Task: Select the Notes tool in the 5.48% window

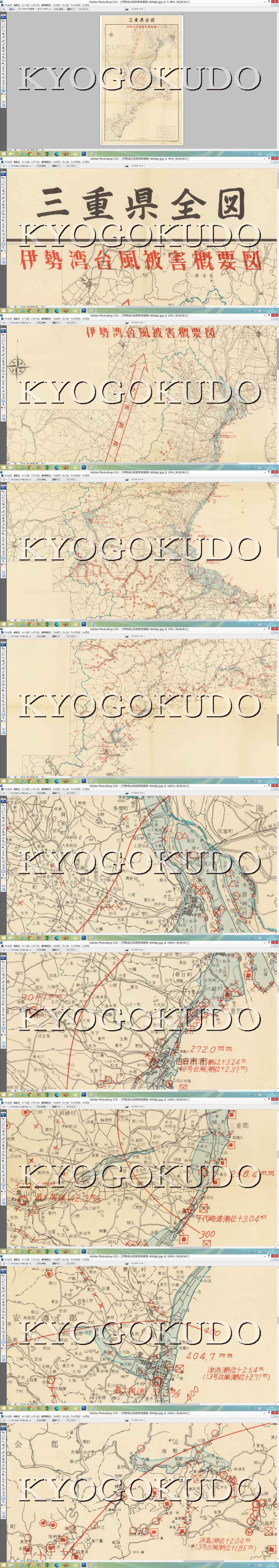Action: click(x=3, y=81)
